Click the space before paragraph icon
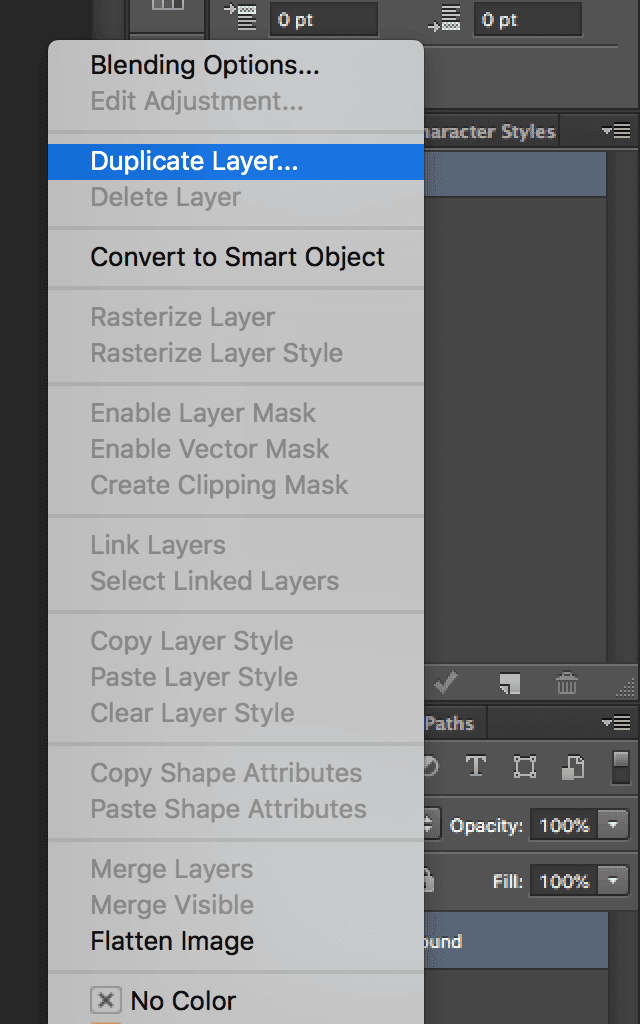Image resolution: width=640 pixels, height=1024 pixels. pos(239,17)
